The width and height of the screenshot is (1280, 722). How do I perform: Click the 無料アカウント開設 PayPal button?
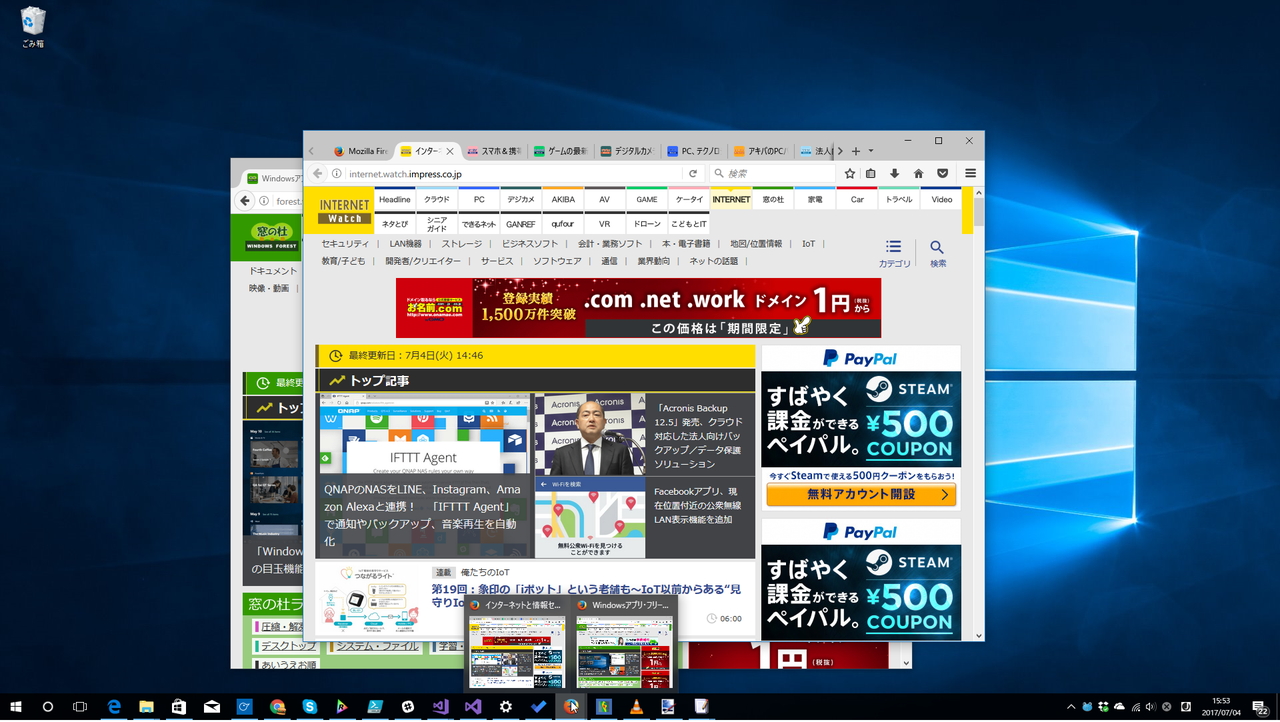point(861,494)
